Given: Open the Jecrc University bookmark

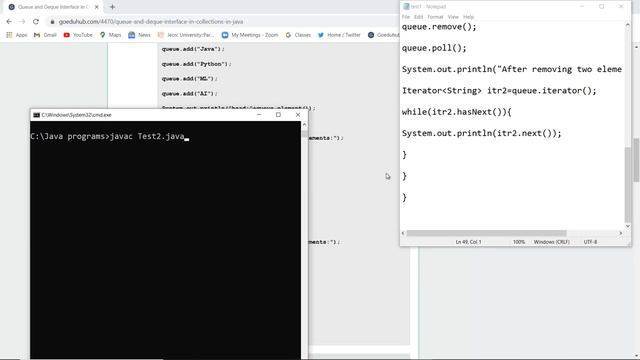Looking at the screenshot, I should coord(186,35).
